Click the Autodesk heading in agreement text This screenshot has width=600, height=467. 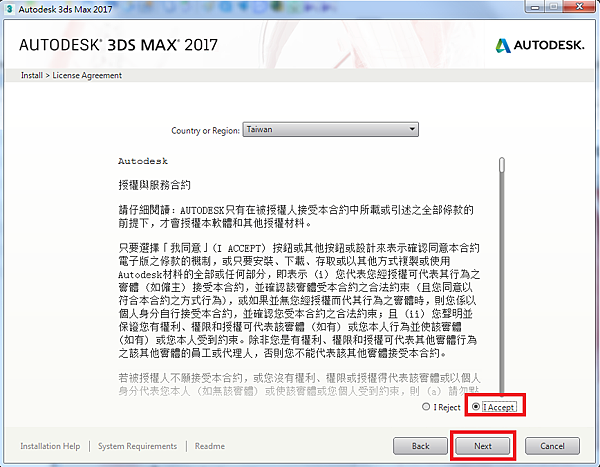tap(143, 161)
